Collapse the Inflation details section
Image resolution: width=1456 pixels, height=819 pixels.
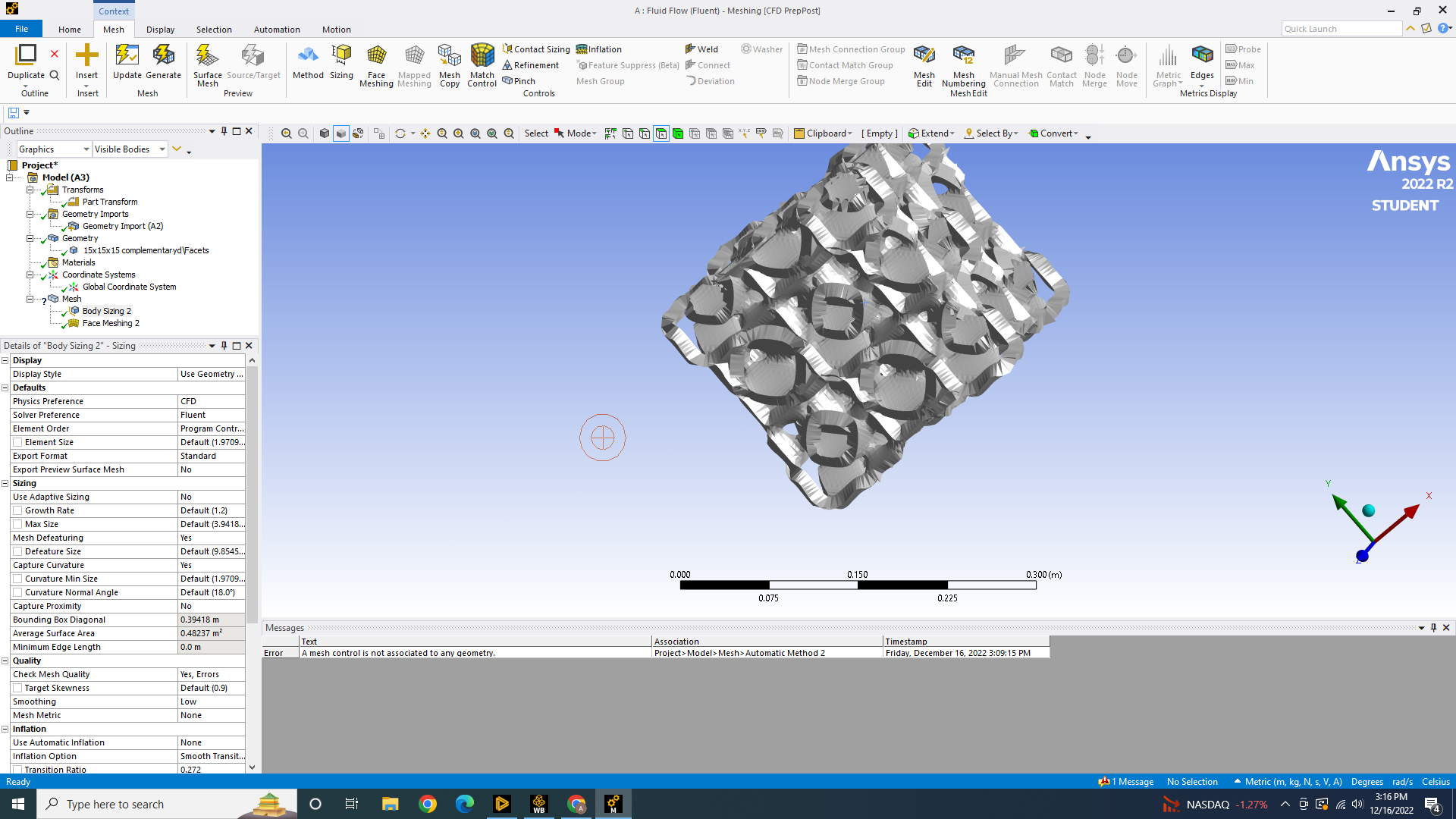point(5,729)
